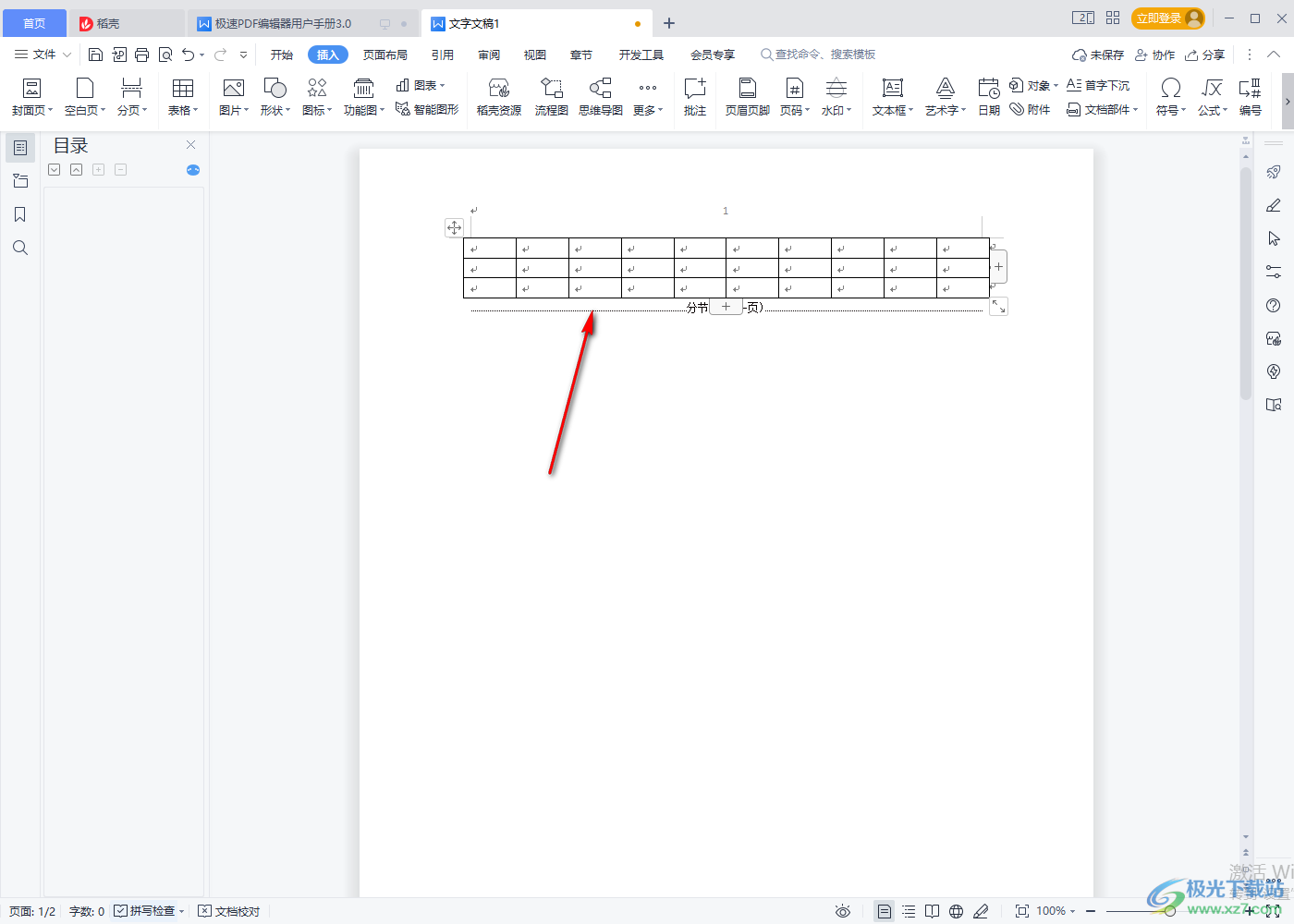Open the 审阅 ribbon tab
This screenshot has width=1294, height=924.
[x=489, y=55]
